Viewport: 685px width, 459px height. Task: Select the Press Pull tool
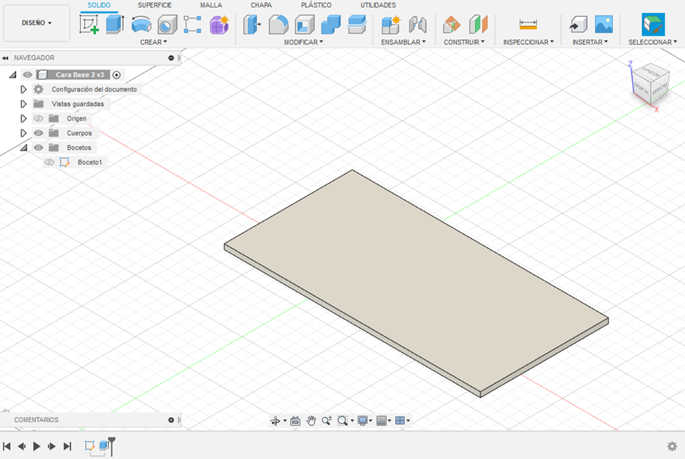[x=252, y=24]
